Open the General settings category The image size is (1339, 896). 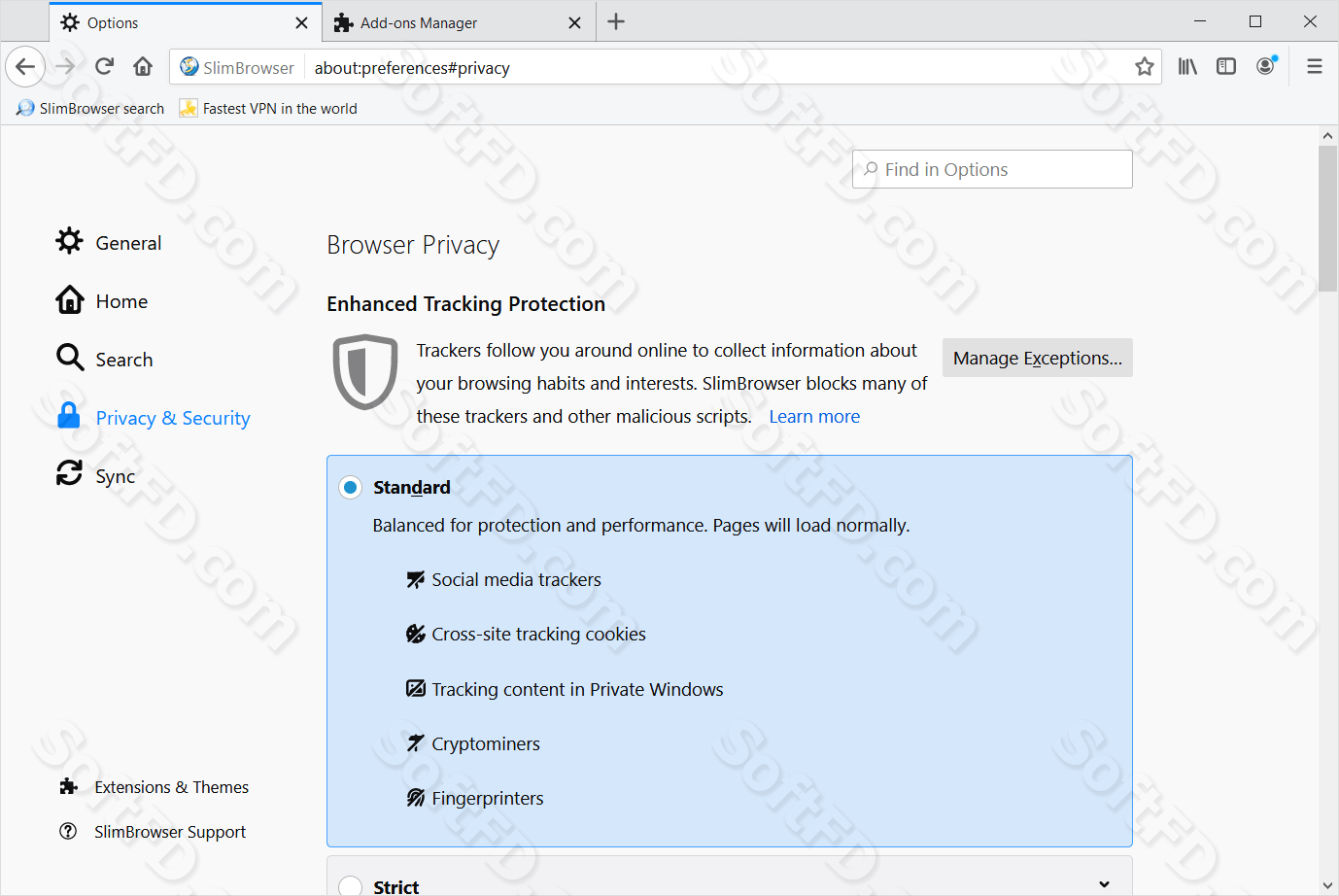click(109, 242)
